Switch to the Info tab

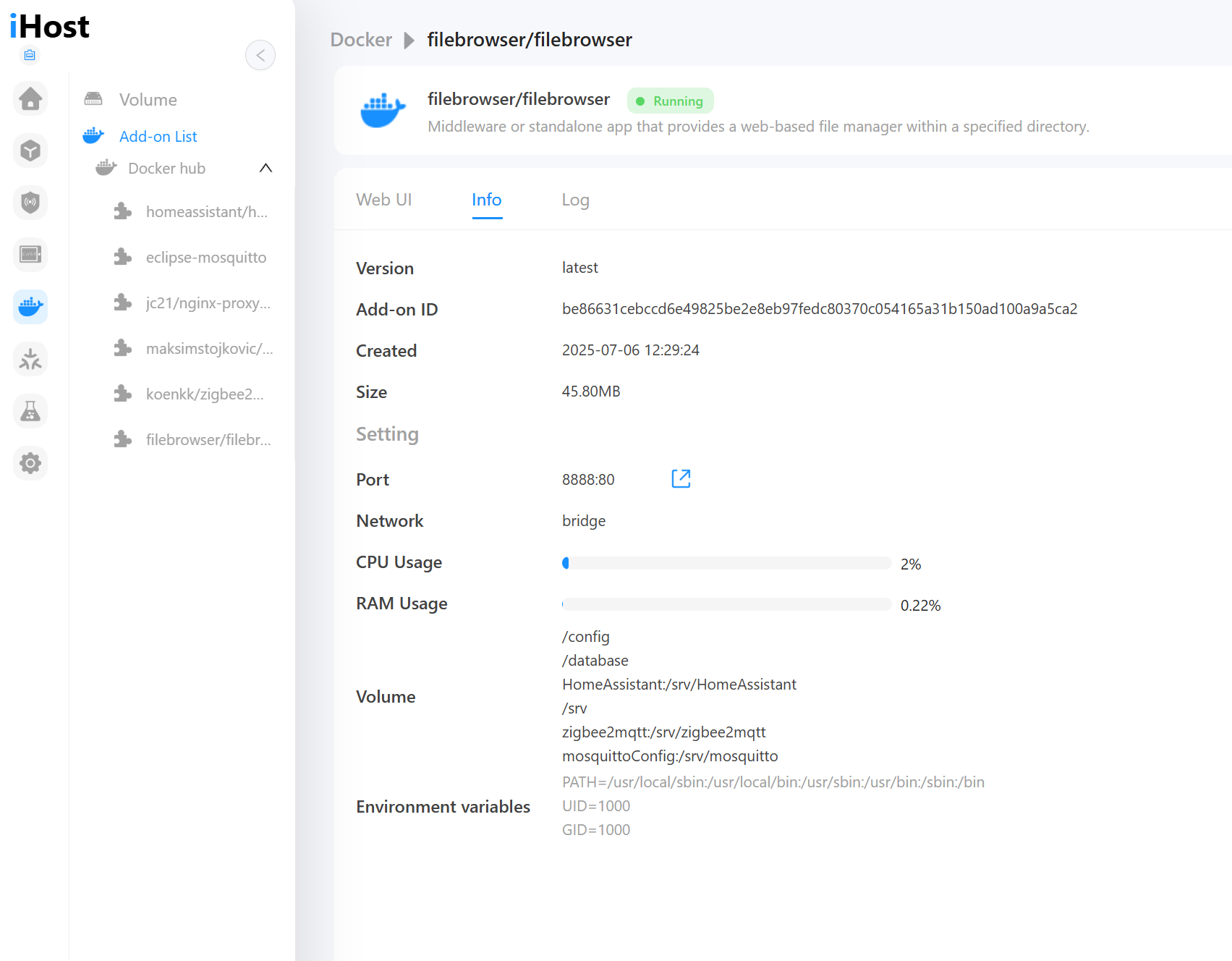tap(487, 200)
